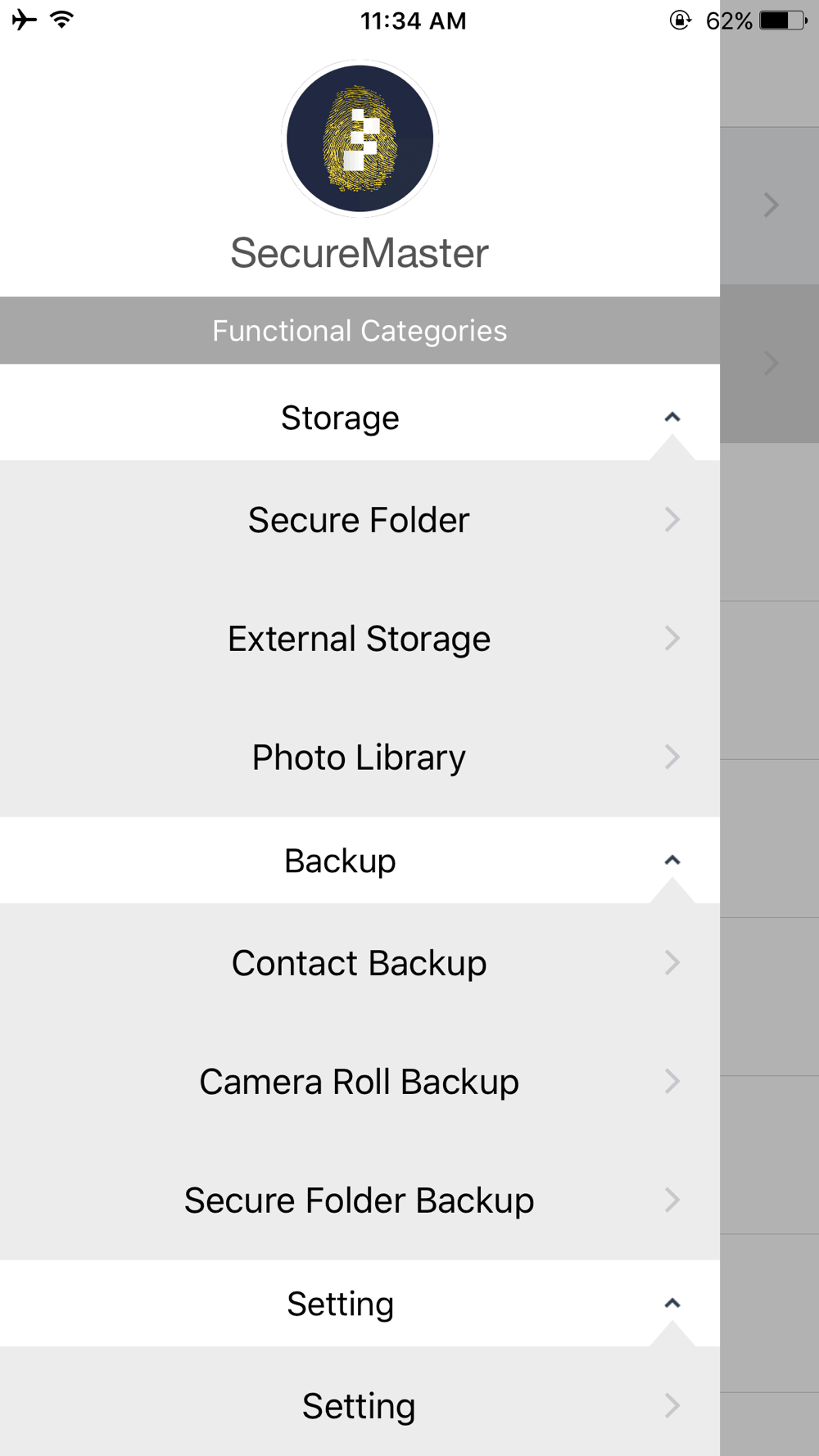Click the External Storage chevron arrow
The image size is (819, 1456).
(672, 638)
